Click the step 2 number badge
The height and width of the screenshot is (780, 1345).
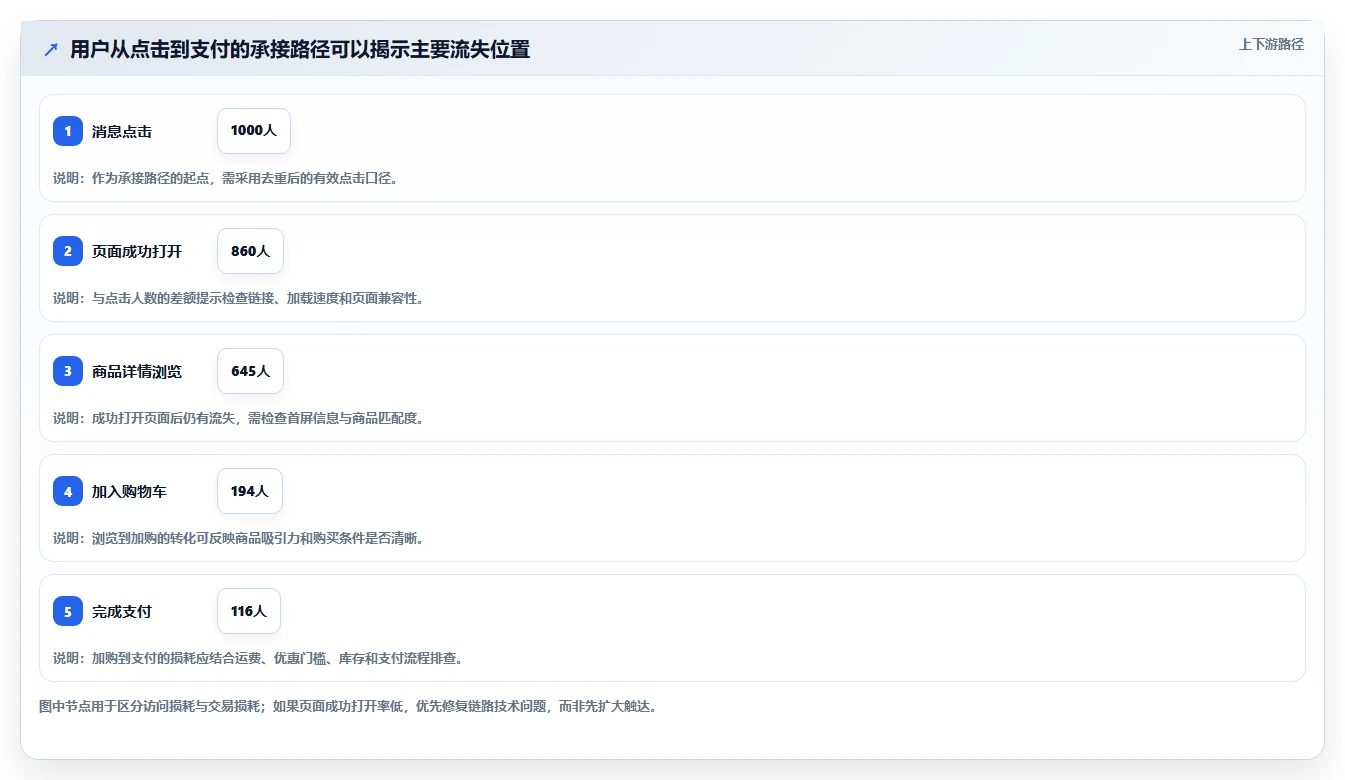(x=68, y=251)
